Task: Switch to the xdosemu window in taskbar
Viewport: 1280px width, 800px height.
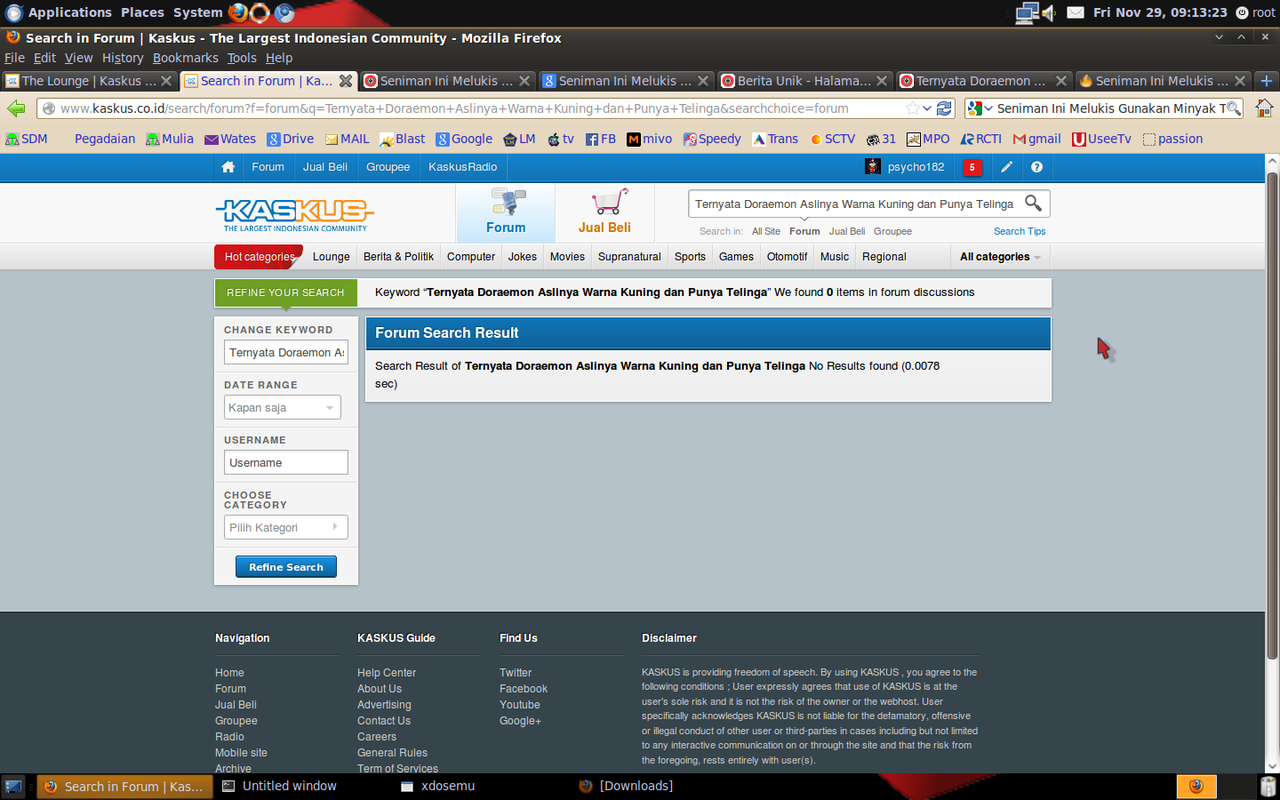Action: point(437,786)
